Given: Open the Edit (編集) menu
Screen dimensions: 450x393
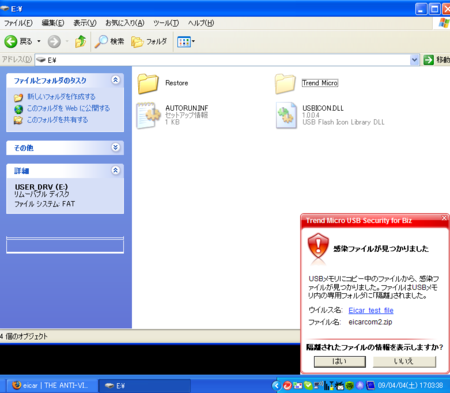Looking at the screenshot, I should coord(53,23).
